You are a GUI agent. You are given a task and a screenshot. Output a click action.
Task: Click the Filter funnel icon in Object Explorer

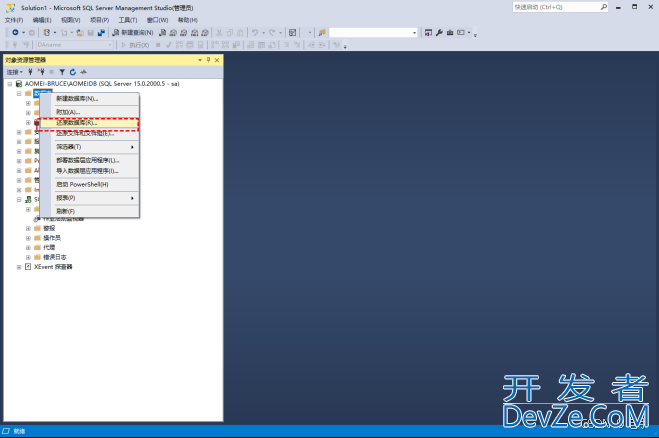(x=62, y=72)
